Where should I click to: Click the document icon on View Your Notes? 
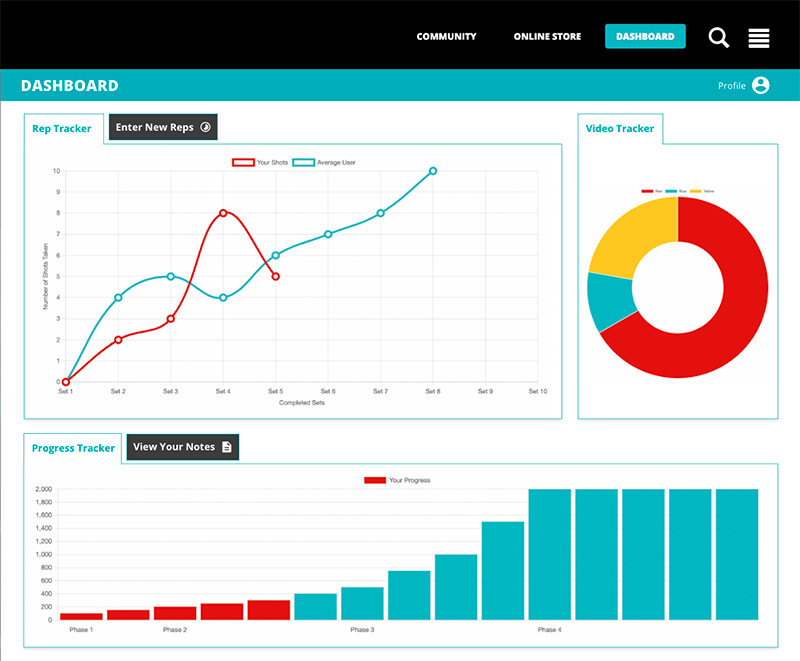[227, 447]
